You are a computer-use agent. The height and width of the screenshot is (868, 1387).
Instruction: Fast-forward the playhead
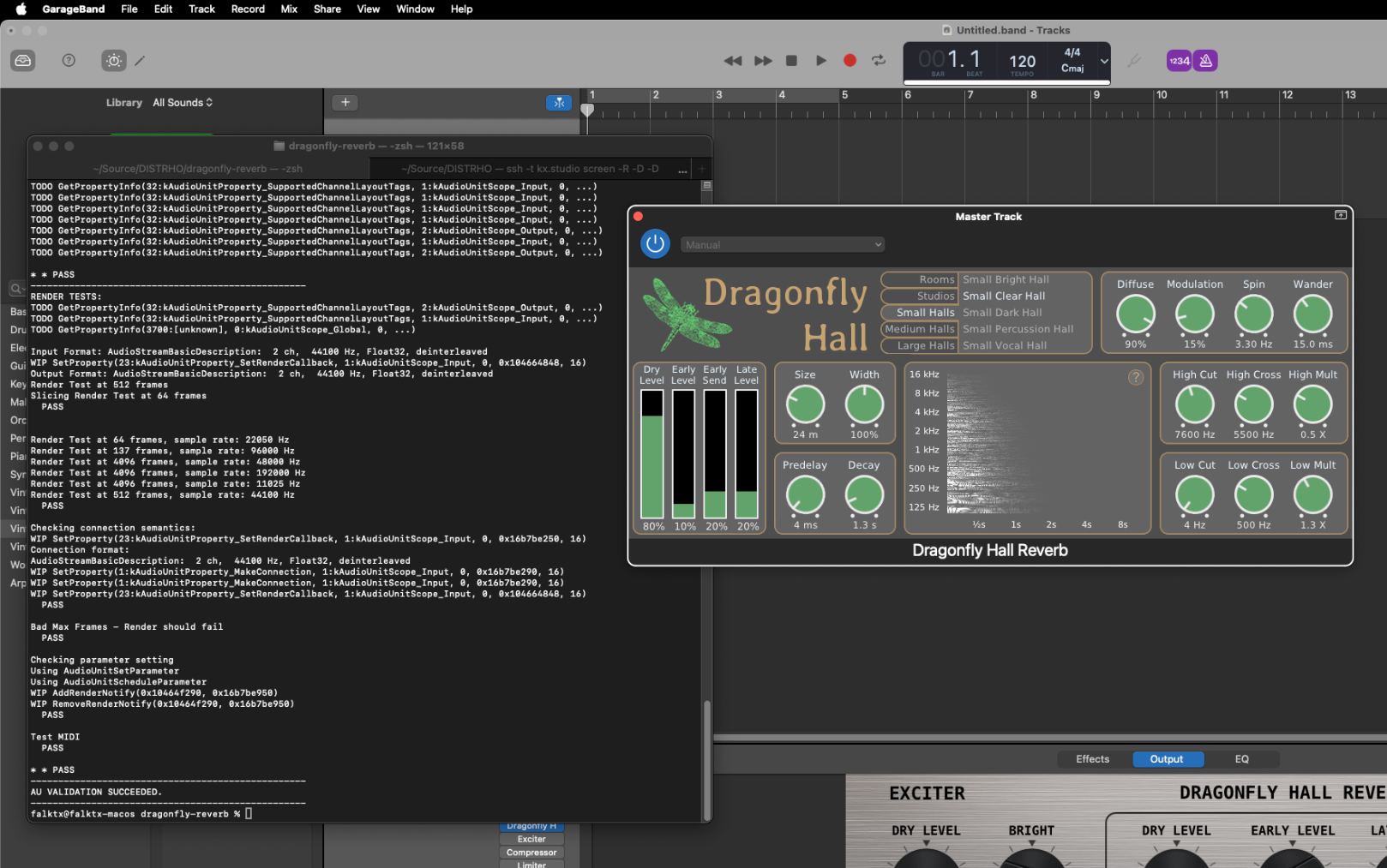(763, 61)
